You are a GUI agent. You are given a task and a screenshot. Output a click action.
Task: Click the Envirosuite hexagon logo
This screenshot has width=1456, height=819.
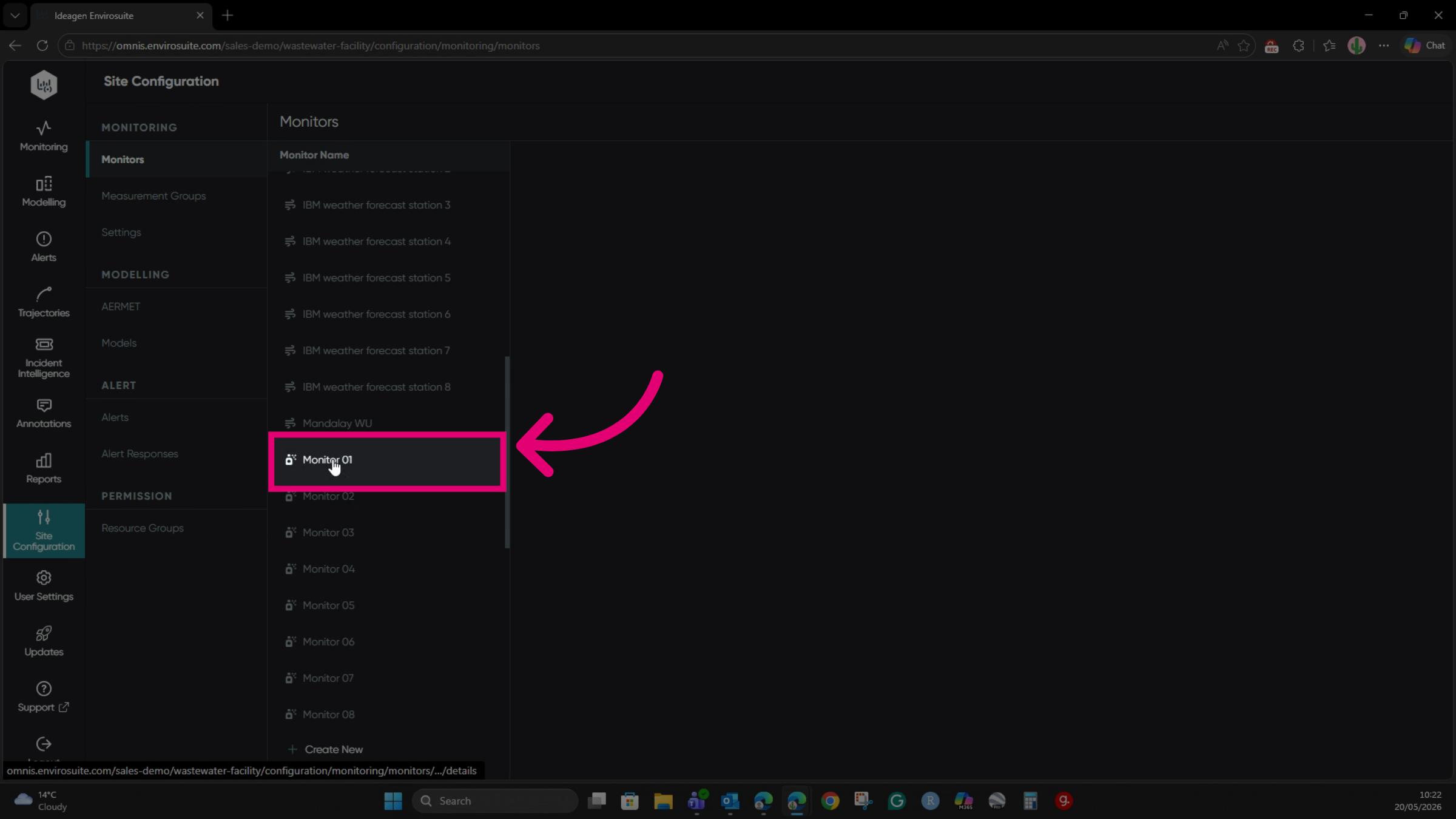(x=44, y=84)
